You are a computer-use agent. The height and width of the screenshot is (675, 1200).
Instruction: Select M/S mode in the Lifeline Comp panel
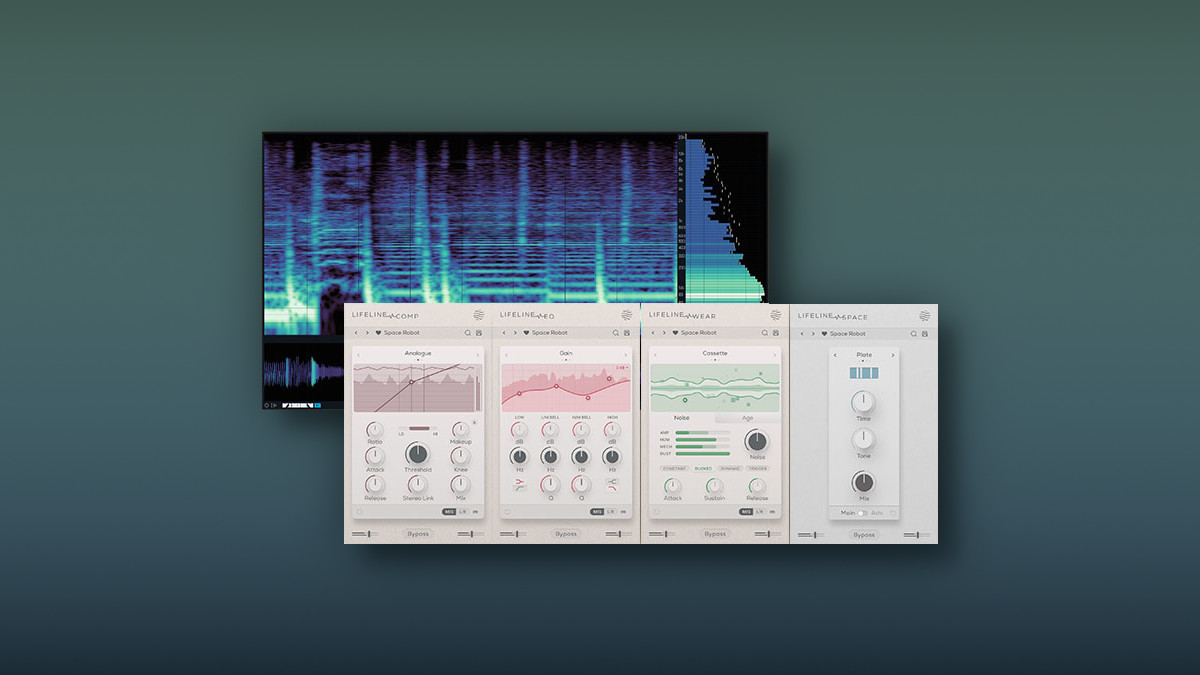click(x=450, y=512)
